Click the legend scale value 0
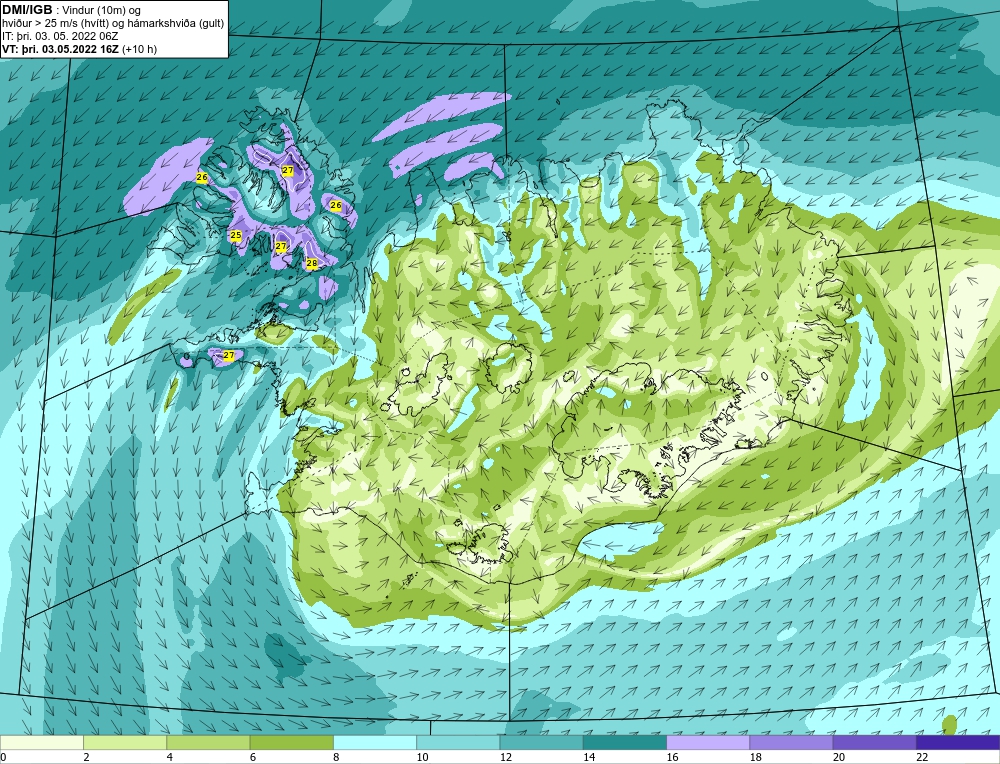Image resolution: width=1000 pixels, height=764 pixels. [x=3, y=757]
